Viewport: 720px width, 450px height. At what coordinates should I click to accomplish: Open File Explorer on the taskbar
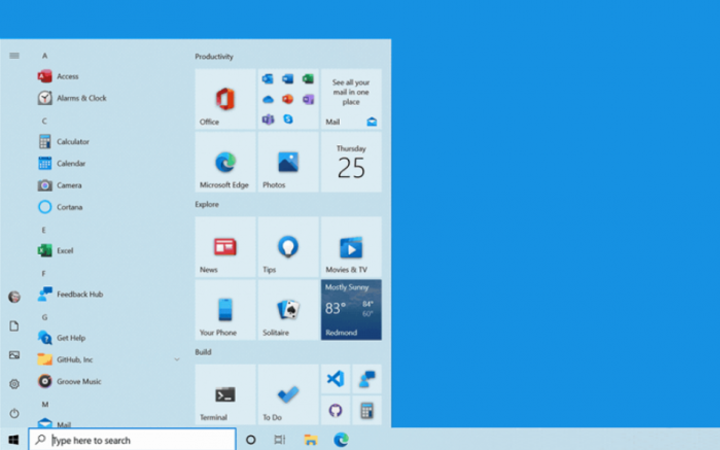[x=311, y=440]
